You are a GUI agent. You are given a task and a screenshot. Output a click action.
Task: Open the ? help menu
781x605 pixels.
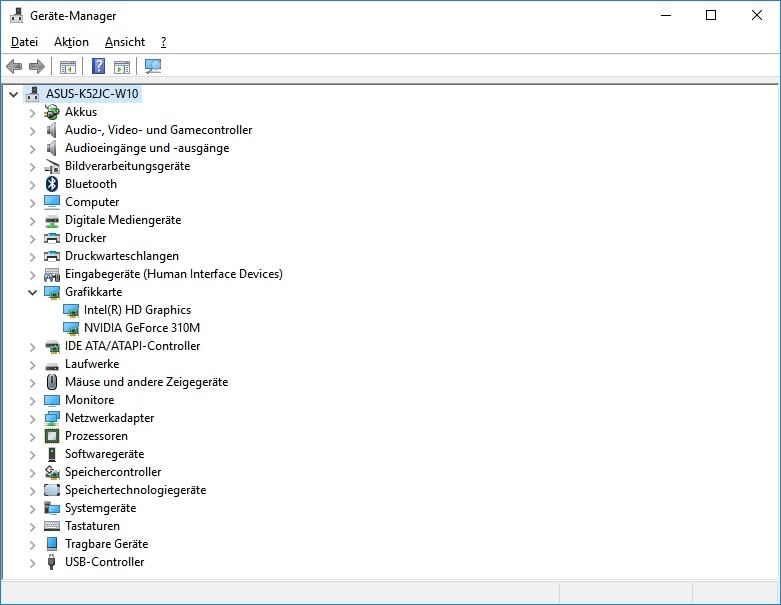163,42
